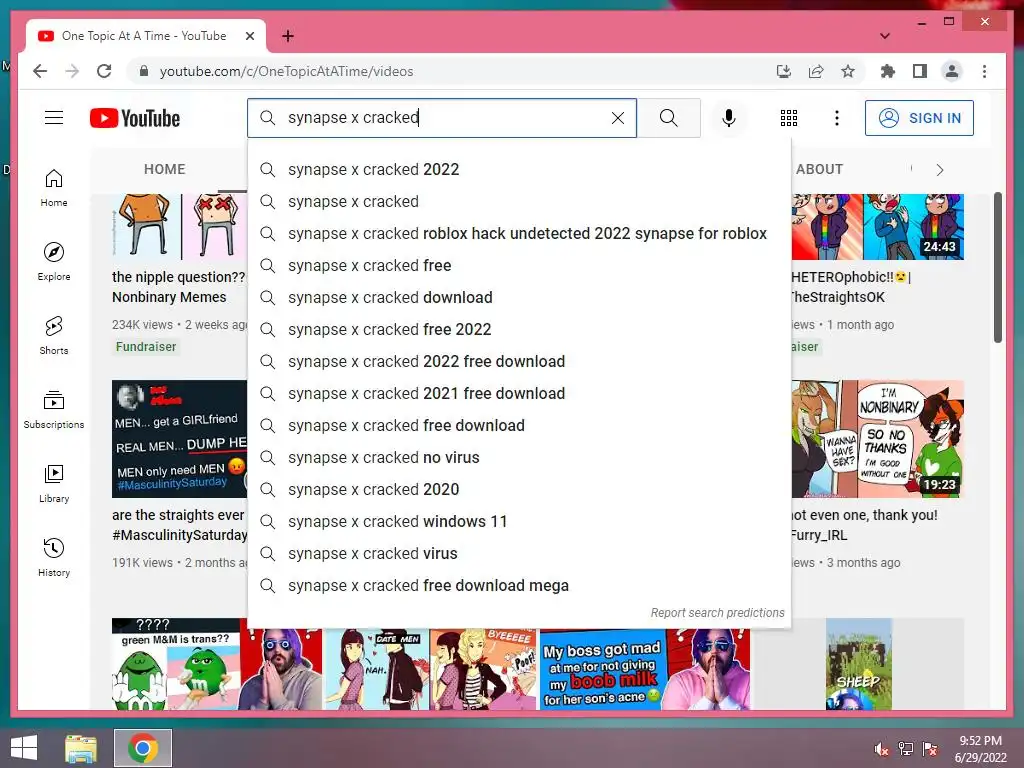
Task: Click the browser forward arrow
Action: point(72,71)
